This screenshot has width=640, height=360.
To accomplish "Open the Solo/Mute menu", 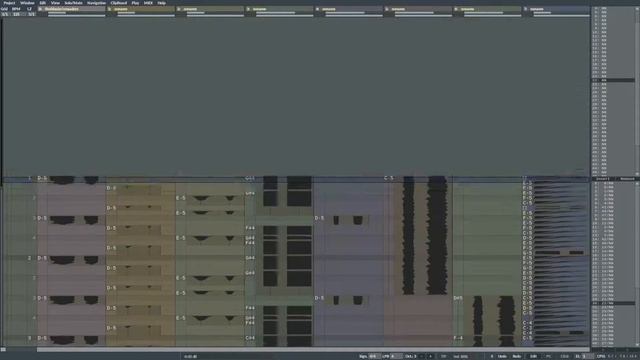I will tap(73, 3).
